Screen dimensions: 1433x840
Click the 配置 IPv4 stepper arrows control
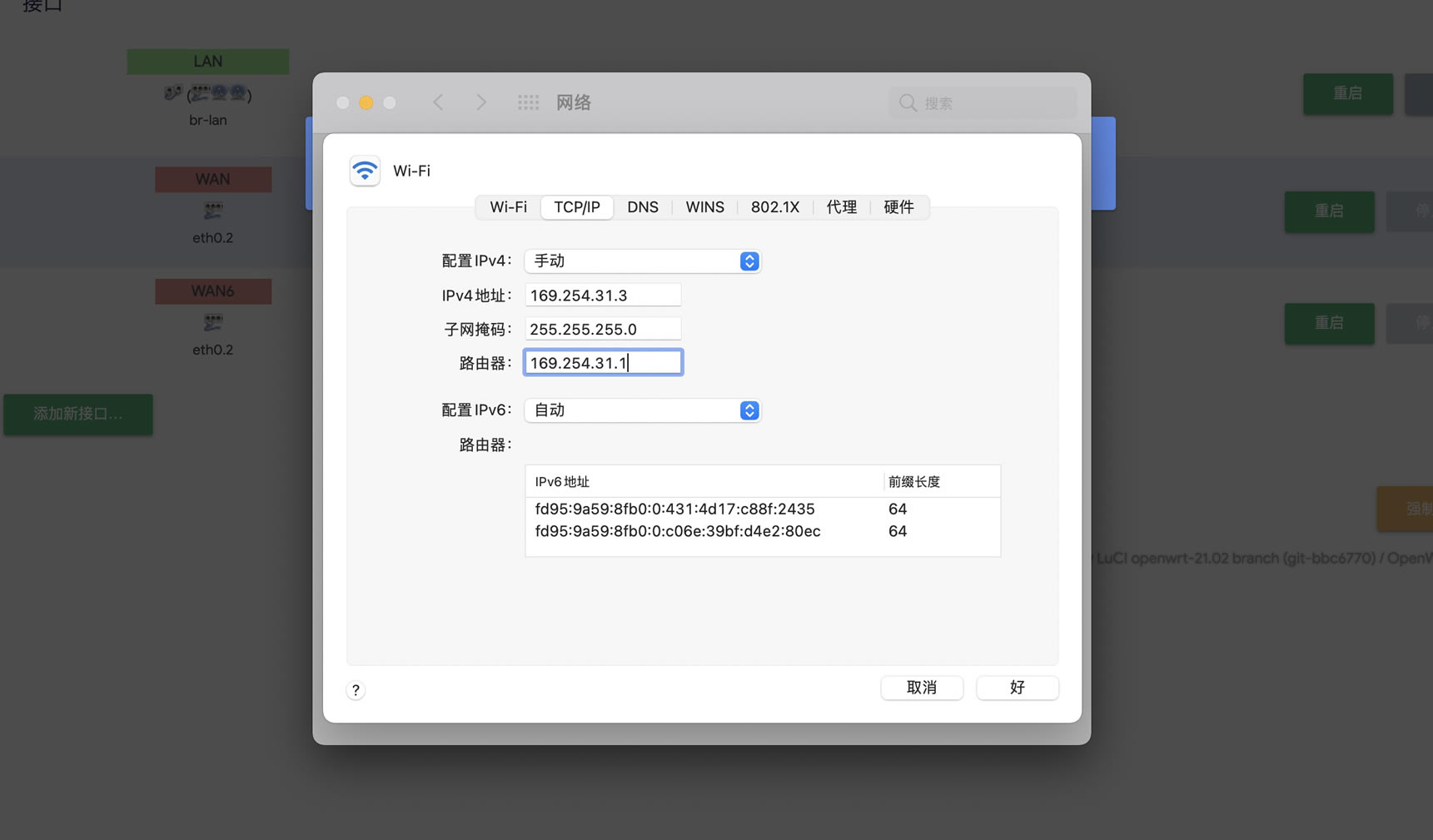[x=749, y=261]
